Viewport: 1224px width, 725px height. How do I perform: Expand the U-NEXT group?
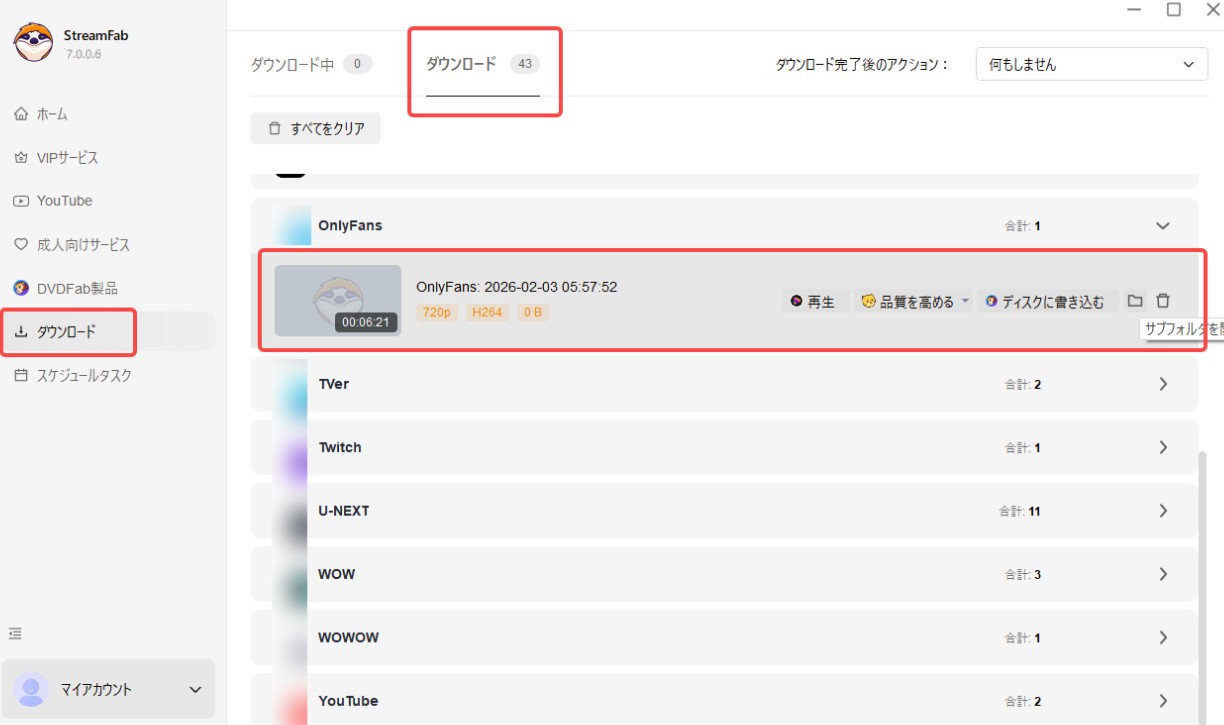1162,511
